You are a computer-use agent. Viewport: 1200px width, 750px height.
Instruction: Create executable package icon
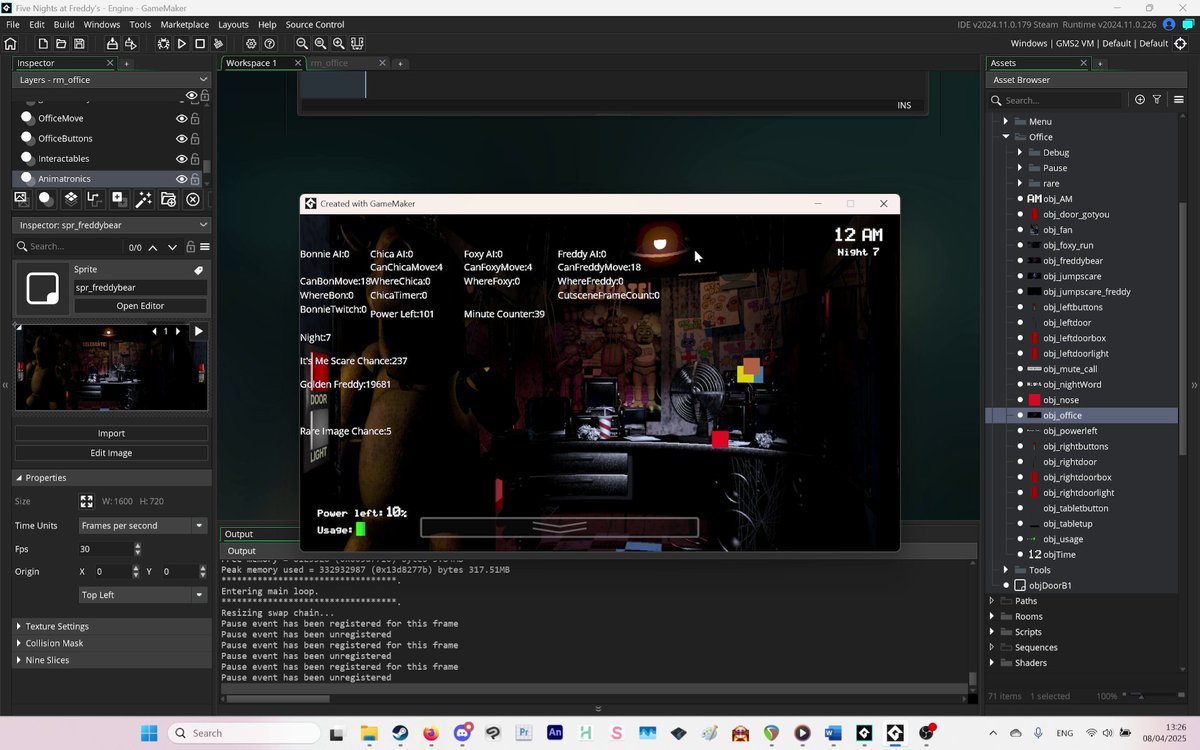112,44
